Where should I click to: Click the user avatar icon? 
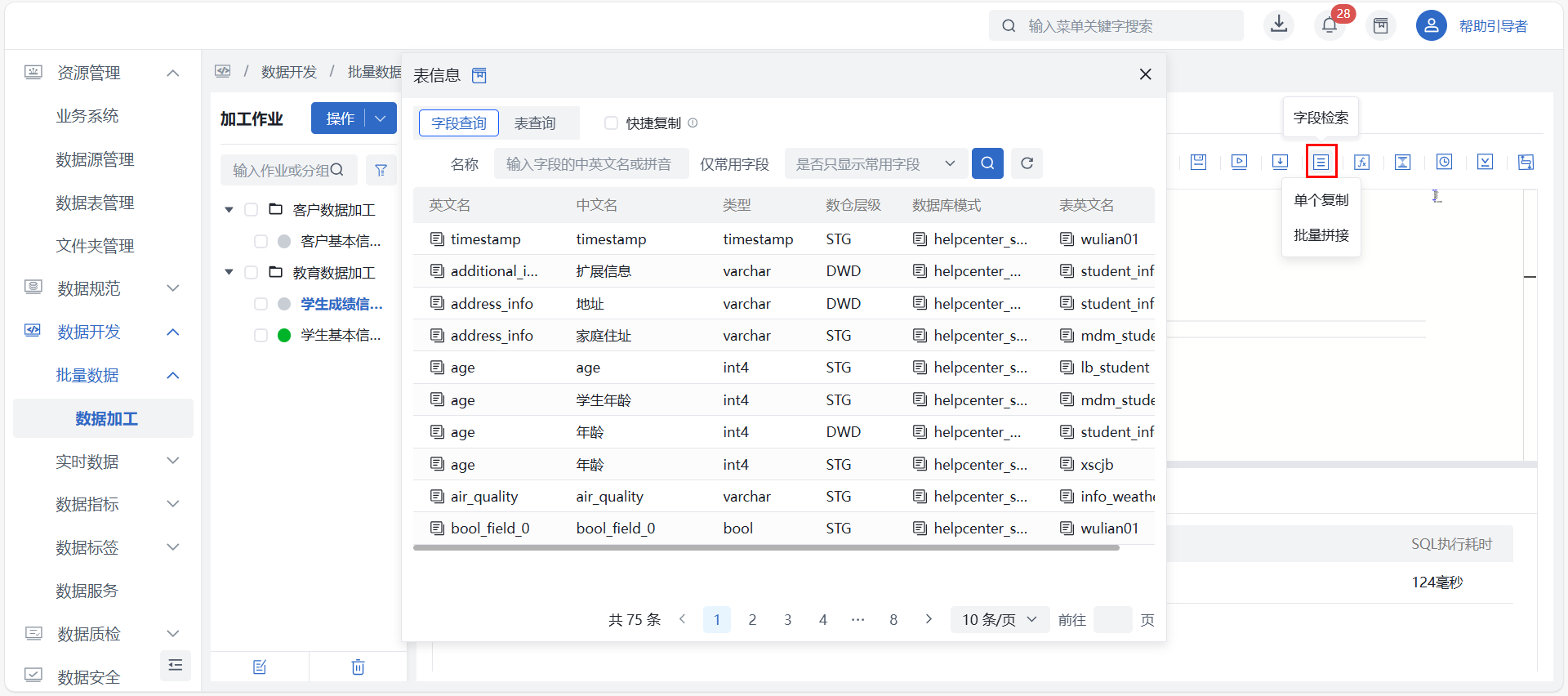pyautogui.click(x=1431, y=25)
